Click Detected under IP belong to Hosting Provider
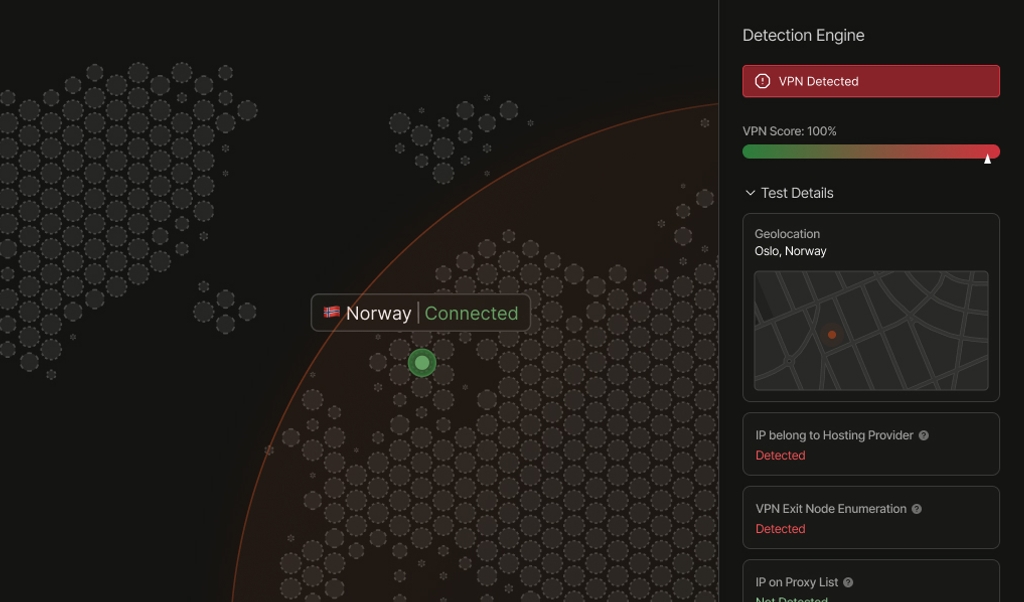 [x=780, y=455]
